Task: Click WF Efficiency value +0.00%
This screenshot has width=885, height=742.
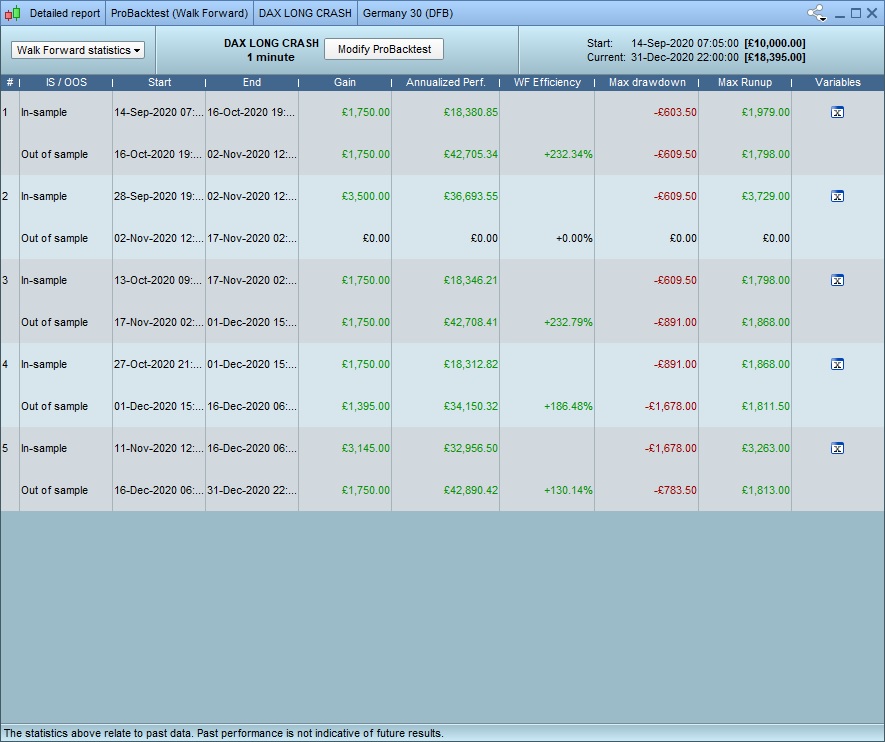Action: click(x=574, y=238)
